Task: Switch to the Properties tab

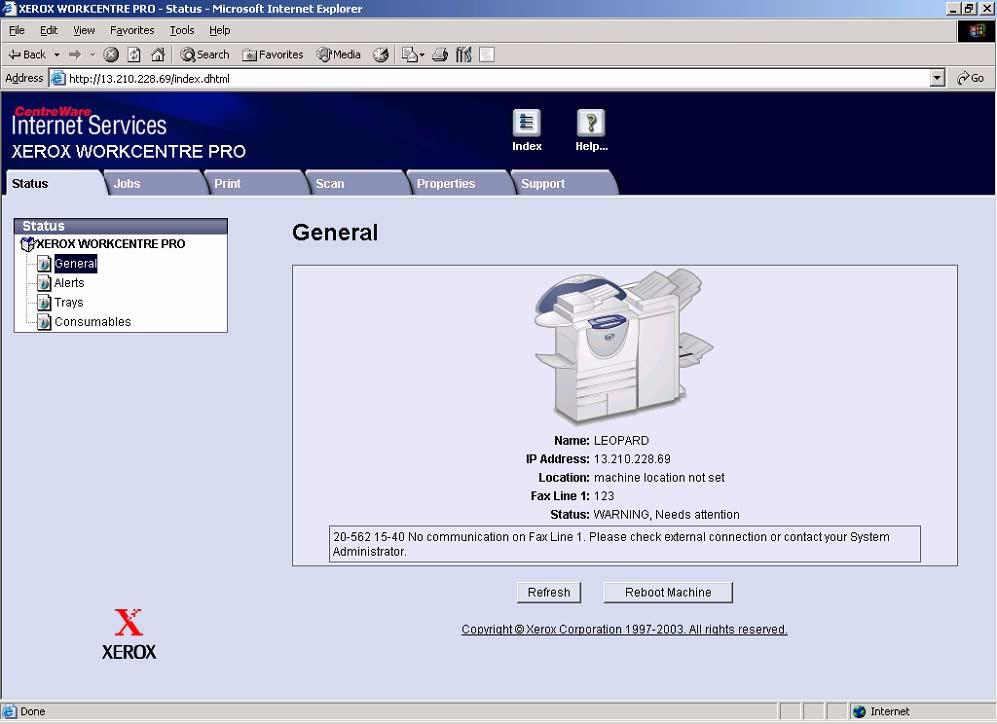Action: coord(459,183)
